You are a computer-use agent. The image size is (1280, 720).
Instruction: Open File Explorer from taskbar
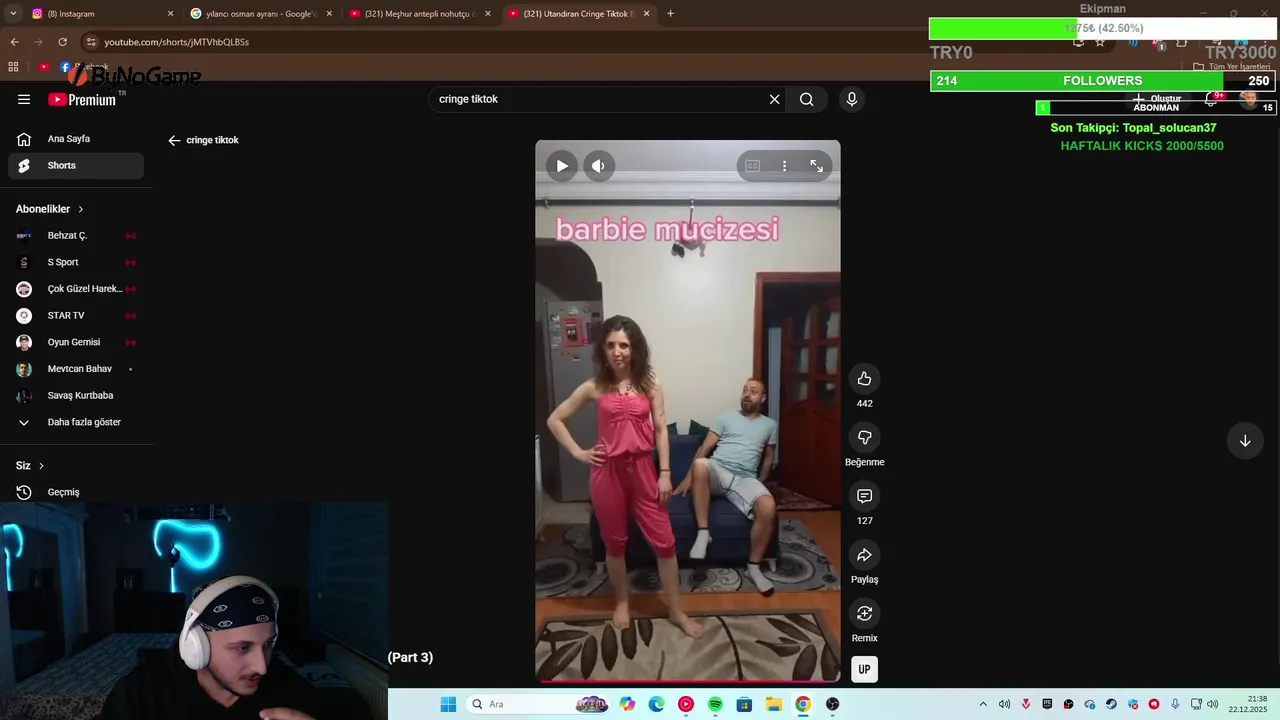pos(774,704)
